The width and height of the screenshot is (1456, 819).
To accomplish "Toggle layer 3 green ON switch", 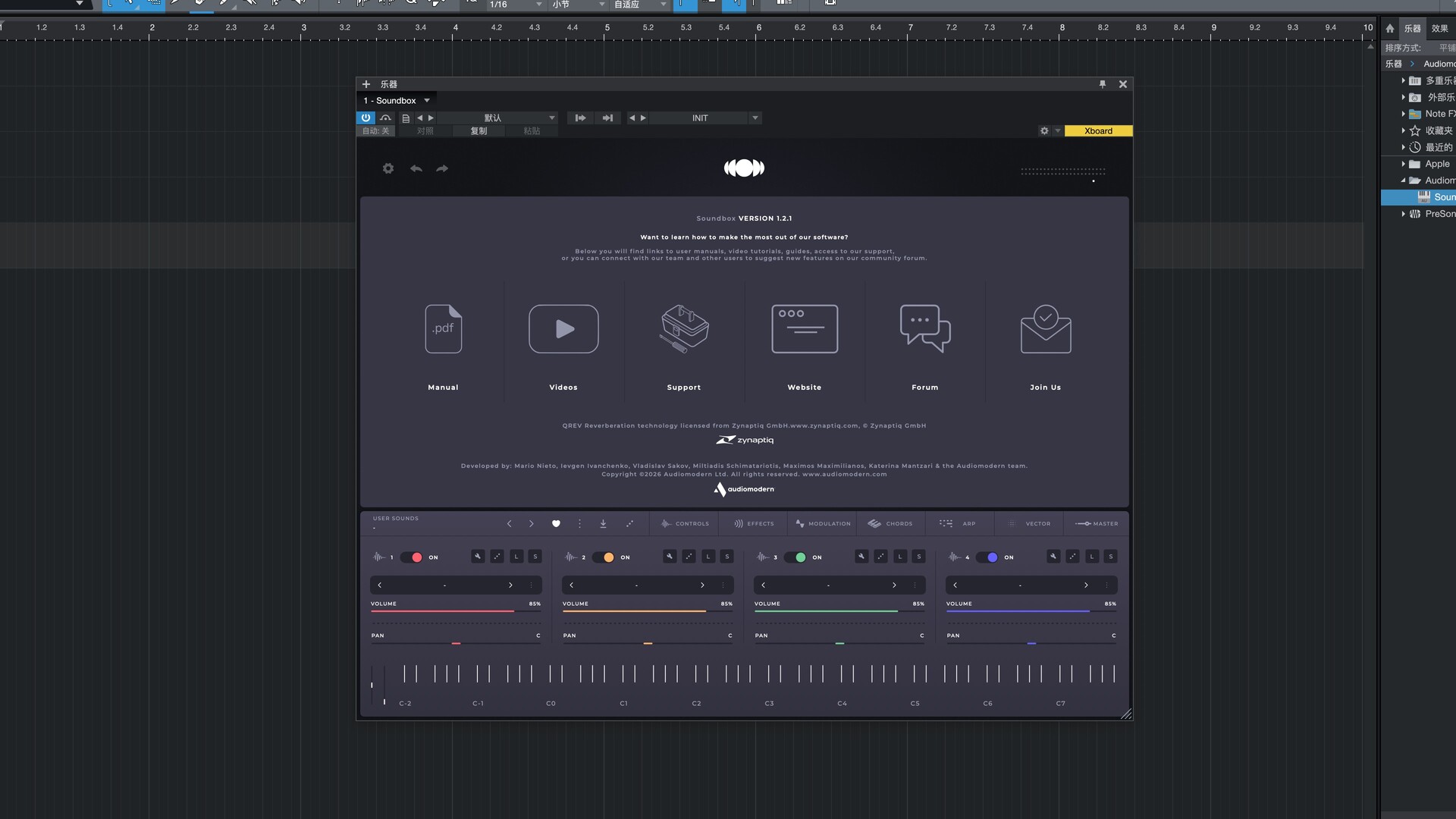I will point(795,557).
